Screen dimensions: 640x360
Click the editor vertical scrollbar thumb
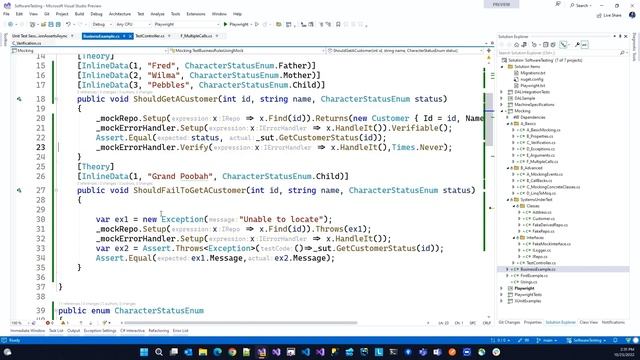pos(489,119)
